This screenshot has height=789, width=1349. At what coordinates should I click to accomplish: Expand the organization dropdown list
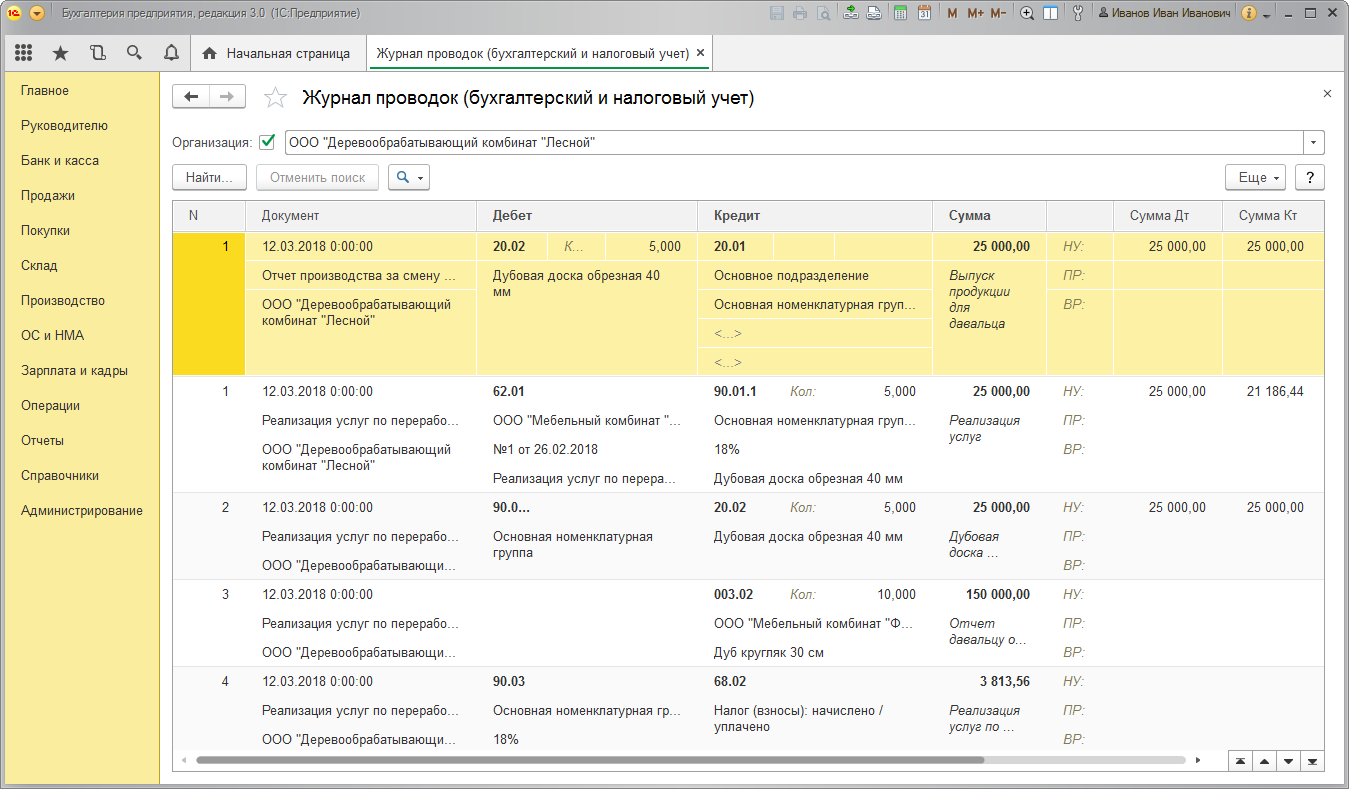(x=1314, y=142)
